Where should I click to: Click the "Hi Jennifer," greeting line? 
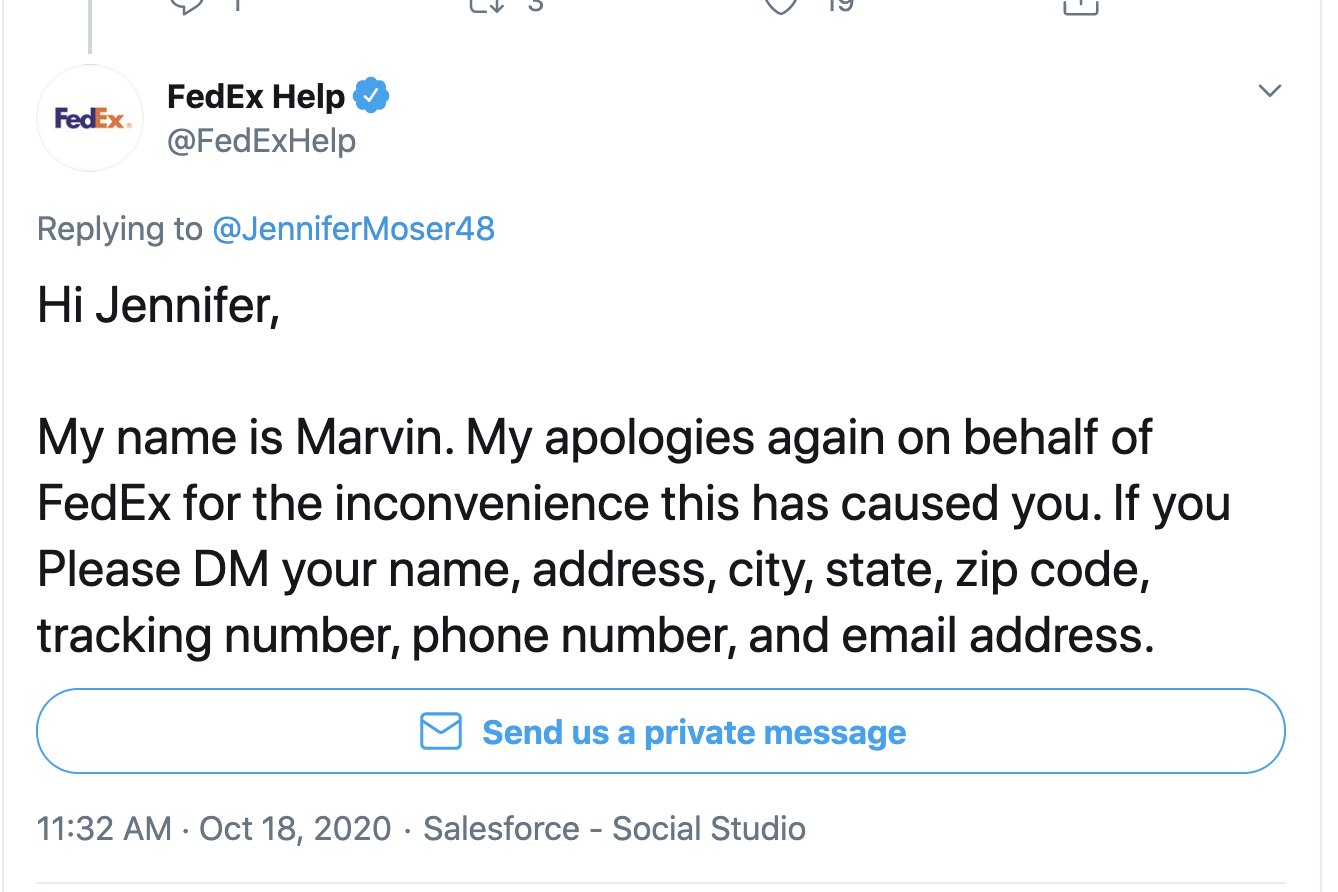tap(158, 306)
